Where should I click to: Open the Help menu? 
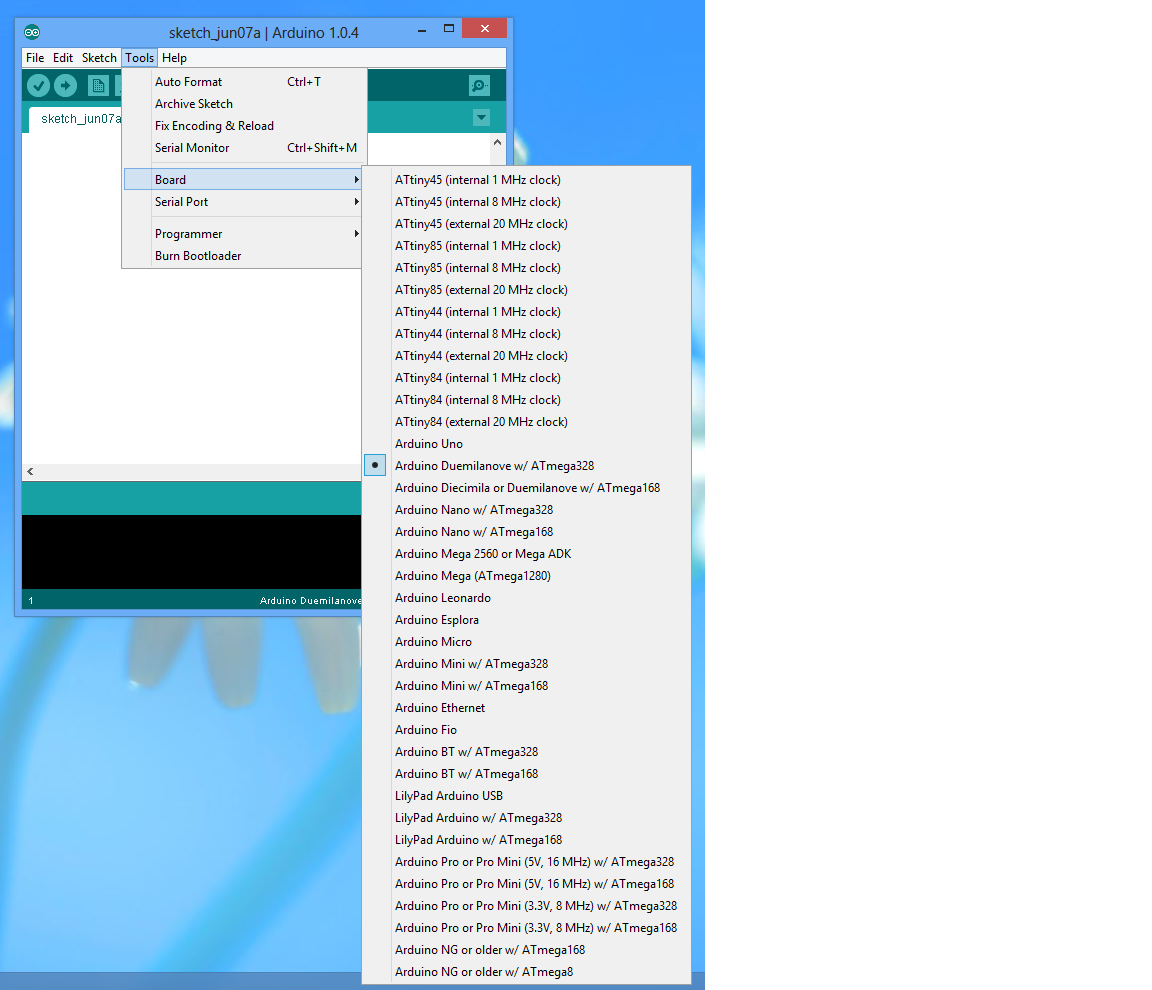pyautogui.click(x=174, y=57)
